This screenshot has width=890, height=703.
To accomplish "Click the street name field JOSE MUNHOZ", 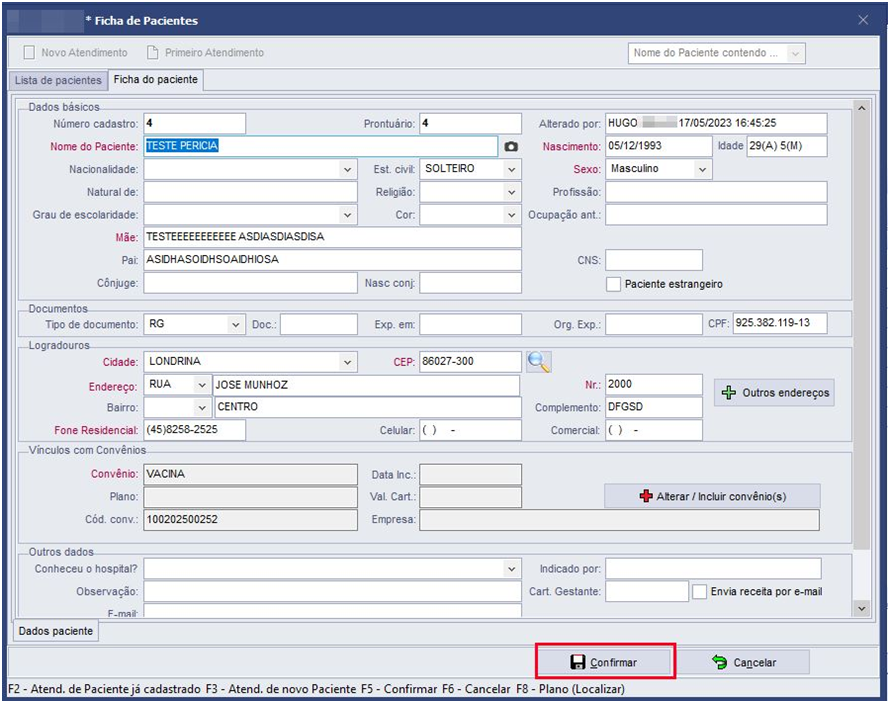I will click(x=366, y=385).
